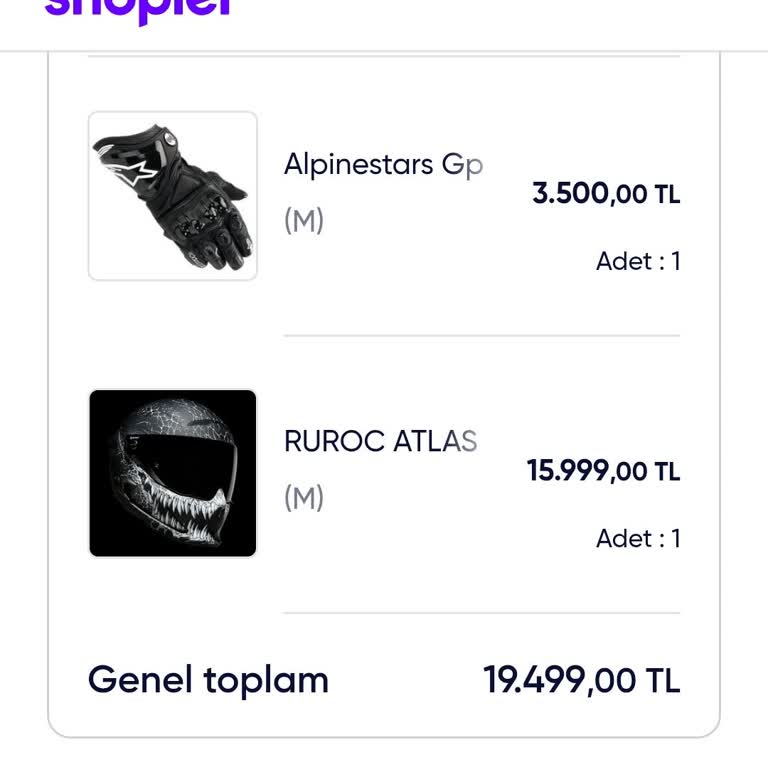Open the RUROC ATLAS helmet image

[173, 473]
